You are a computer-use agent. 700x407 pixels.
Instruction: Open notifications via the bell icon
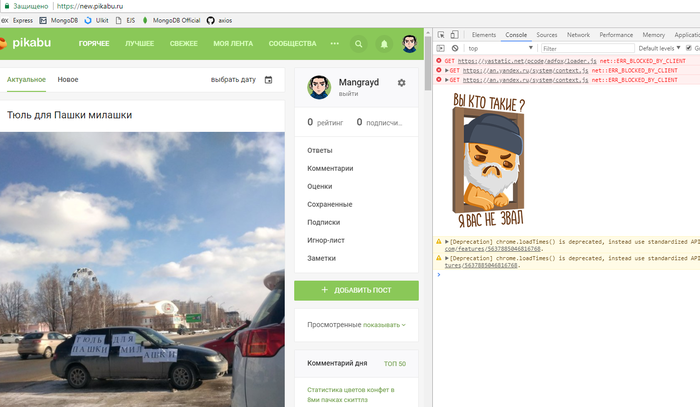pos(384,44)
